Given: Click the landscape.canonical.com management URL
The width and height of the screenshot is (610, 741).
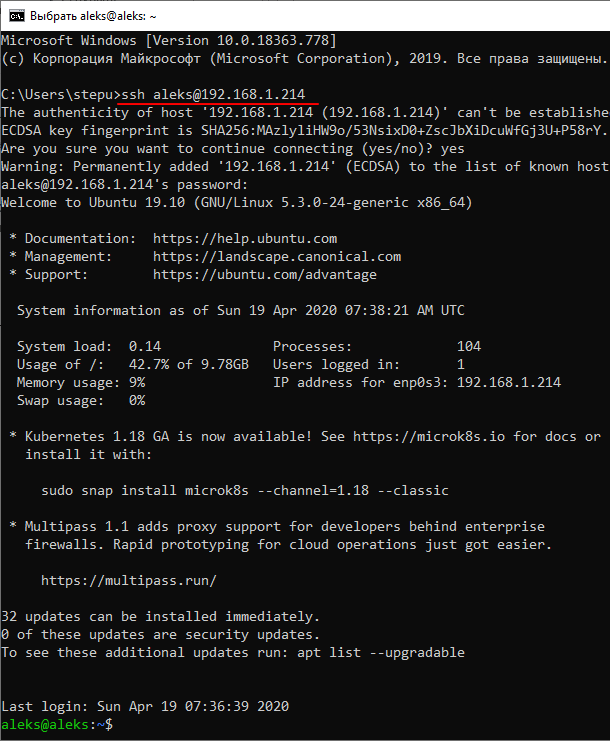Looking at the screenshot, I should pyautogui.click(x=277, y=257).
